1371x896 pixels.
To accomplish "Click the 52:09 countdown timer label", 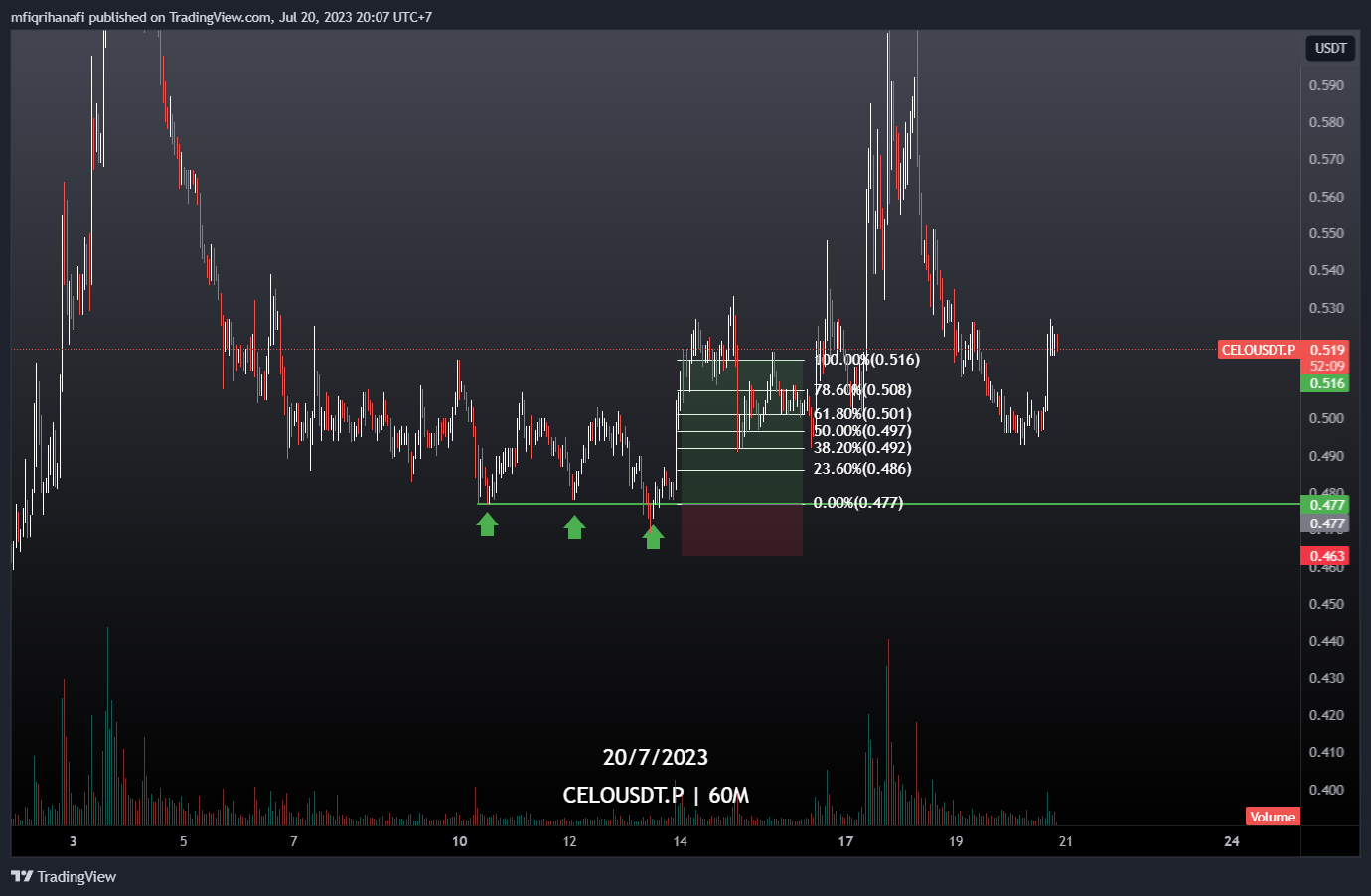I will (1325, 366).
